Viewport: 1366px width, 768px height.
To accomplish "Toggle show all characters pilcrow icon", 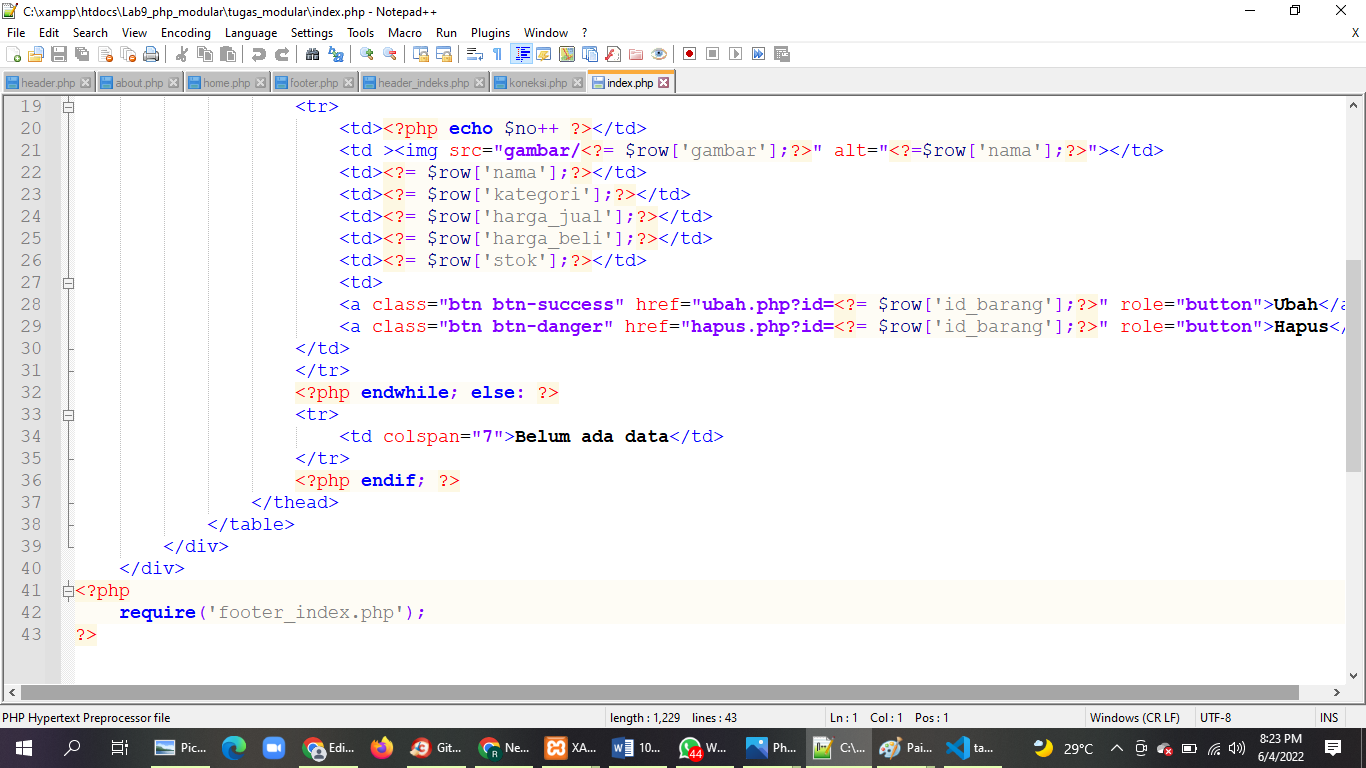I will (x=498, y=54).
